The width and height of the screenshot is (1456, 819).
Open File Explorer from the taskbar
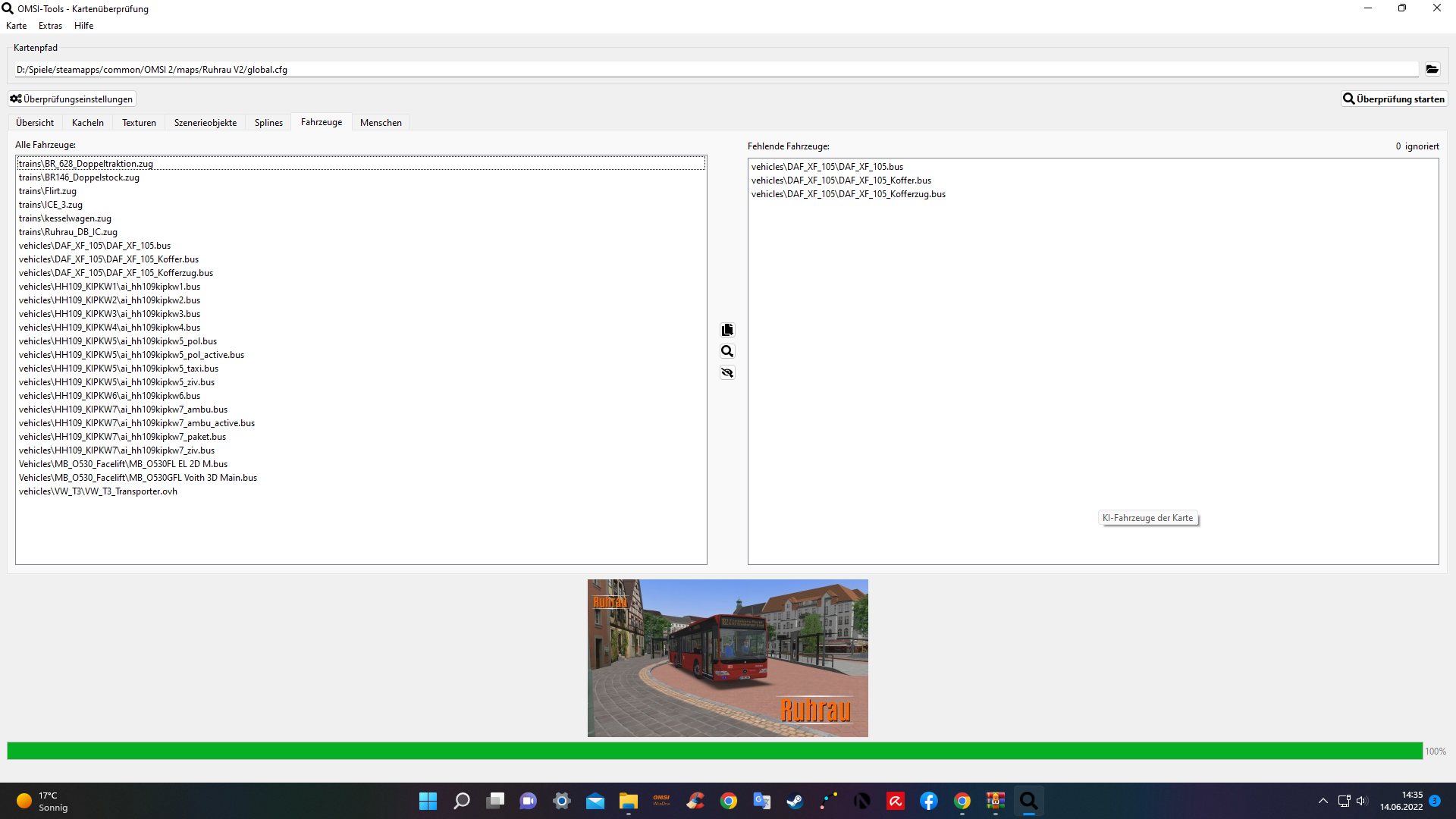pyautogui.click(x=628, y=801)
